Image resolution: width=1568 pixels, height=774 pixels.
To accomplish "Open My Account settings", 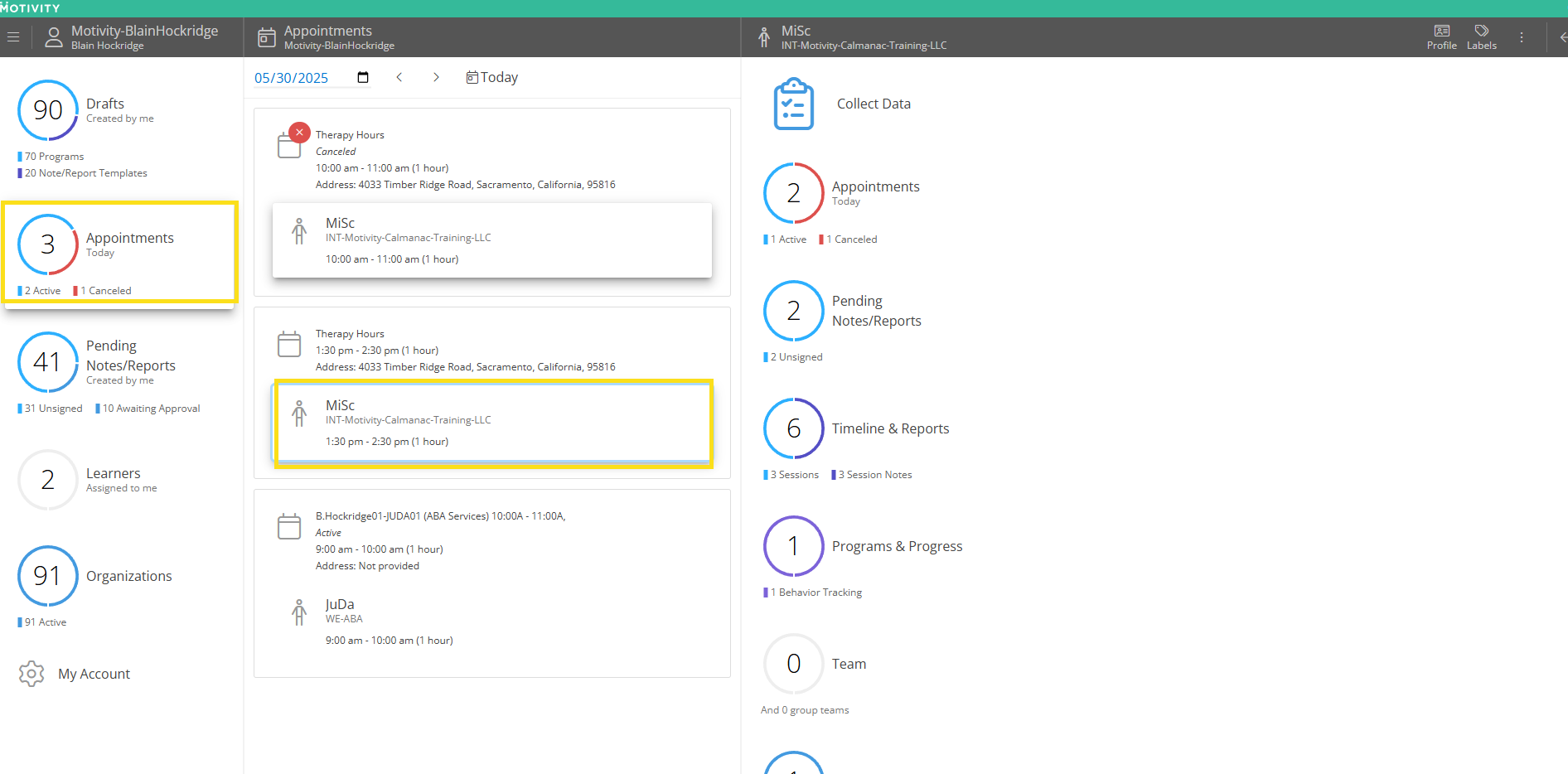I will [x=94, y=674].
